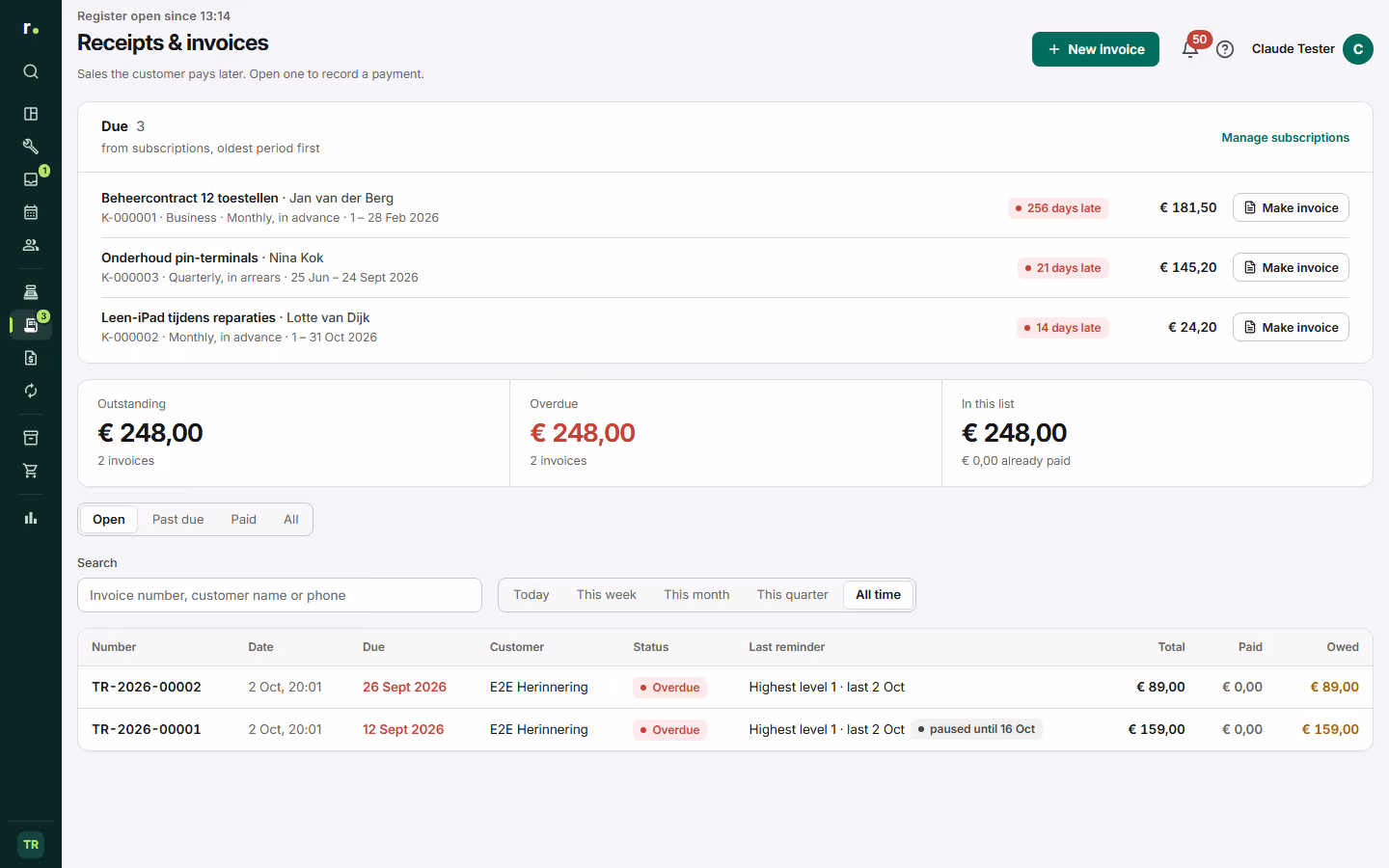Viewport: 1389px width, 868px height.
Task: Switch to the Open invoices tab
Action: click(x=109, y=520)
